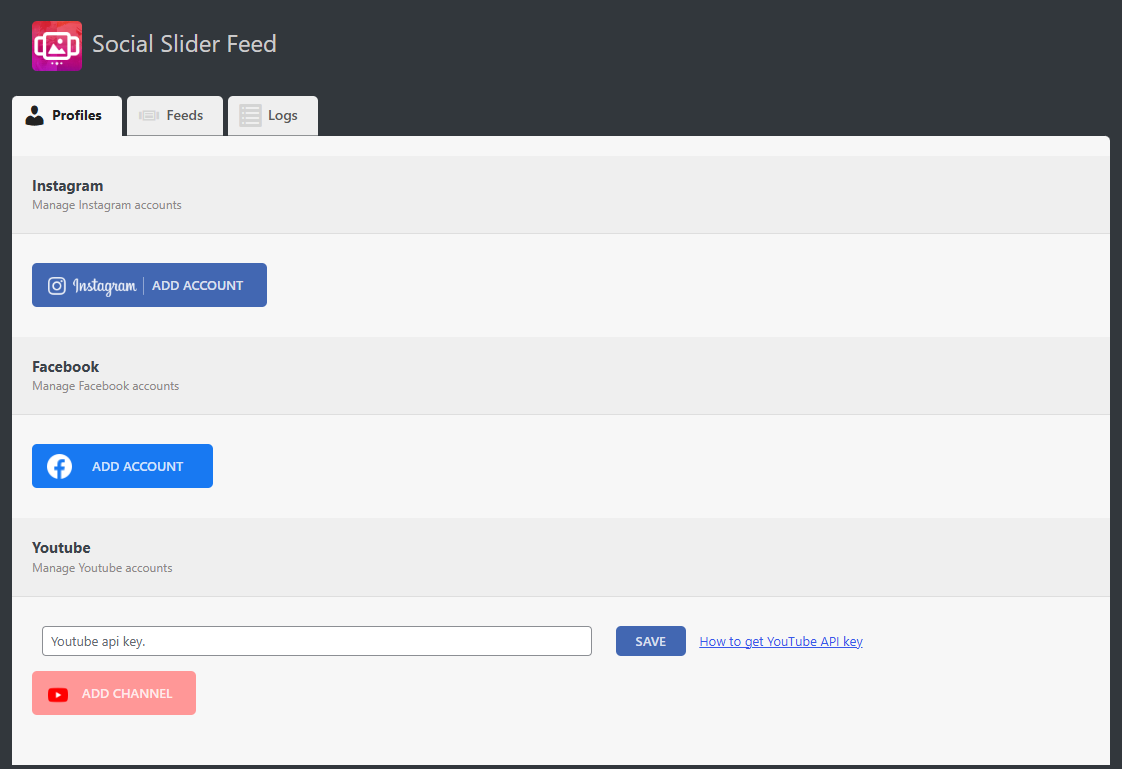Click the Instagram camera glyph on Add Account
Screen dimensions: 1122x769
click(x=57, y=285)
